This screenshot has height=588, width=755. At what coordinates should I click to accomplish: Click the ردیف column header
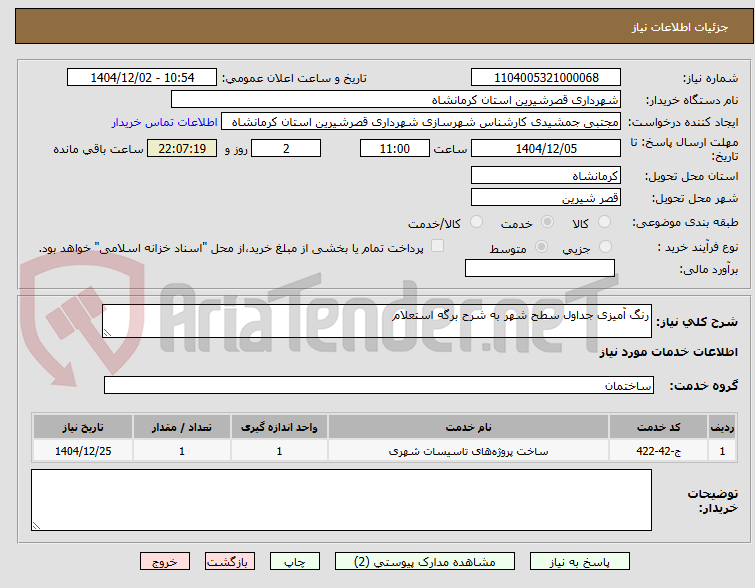pyautogui.click(x=722, y=427)
